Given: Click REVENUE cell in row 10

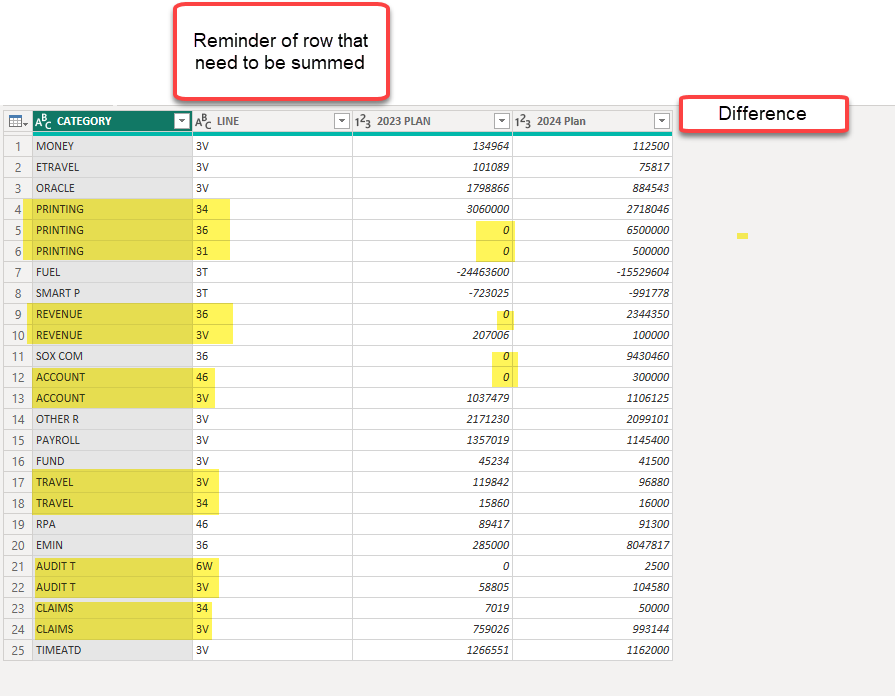Looking at the screenshot, I should (x=112, y=335).
